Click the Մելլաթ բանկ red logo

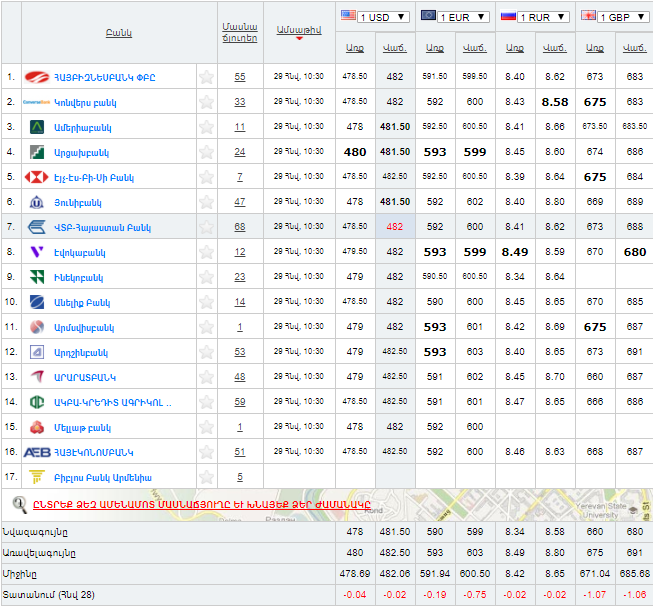point(37,427)
